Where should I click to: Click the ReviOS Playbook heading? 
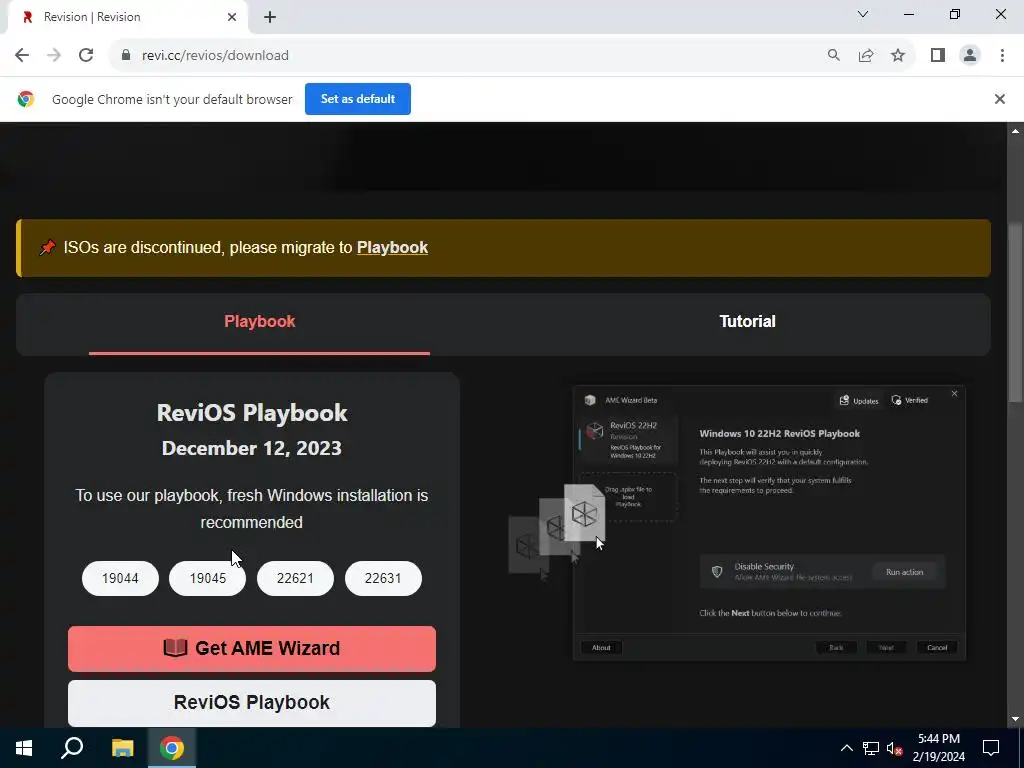252,413
